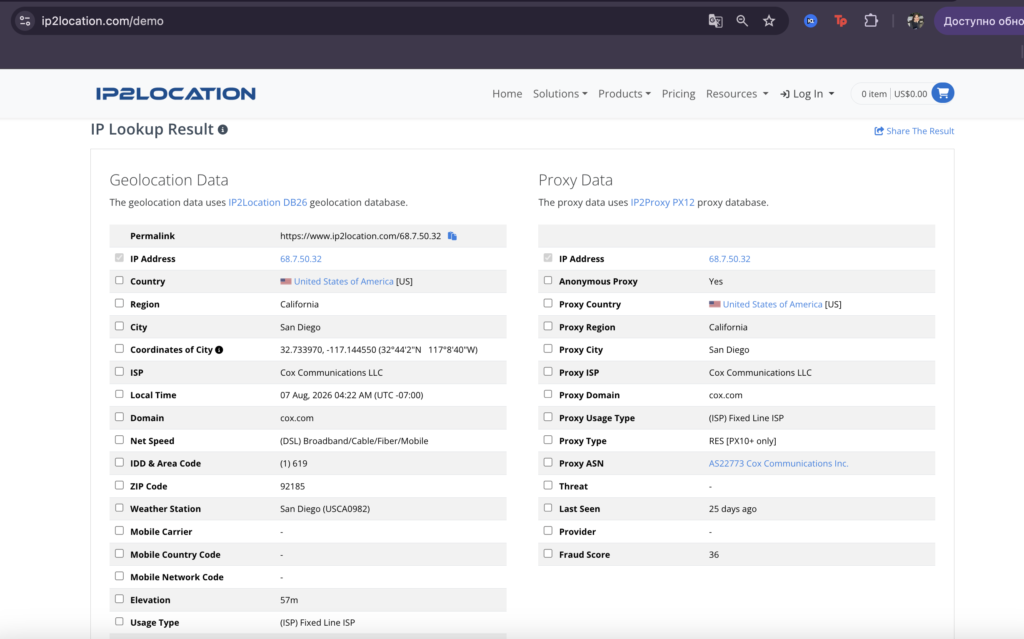Click the coordinates value 32.733970, -117.144550
The height and width of the screenshot is (639, 1024).
(x=379, y=350)
